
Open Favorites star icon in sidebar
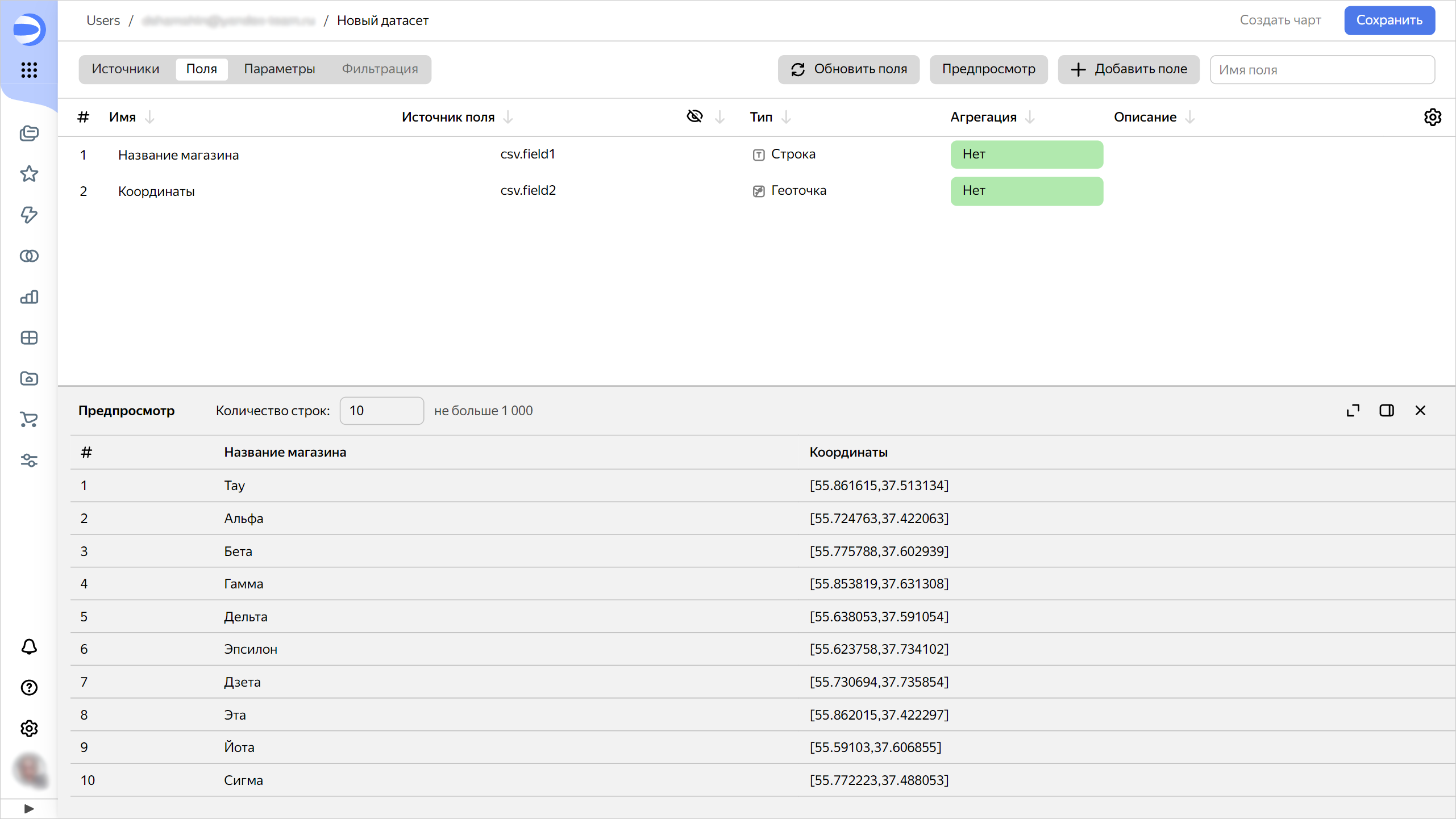(x=29, y=174)
